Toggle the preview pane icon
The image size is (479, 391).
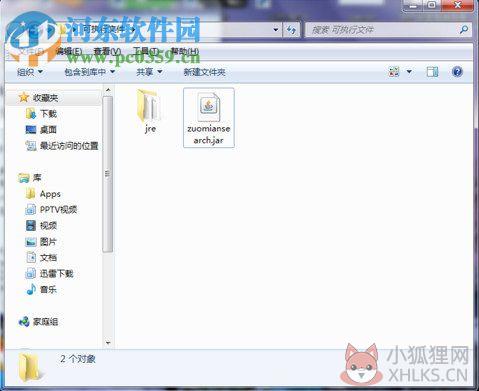point(432,72)
